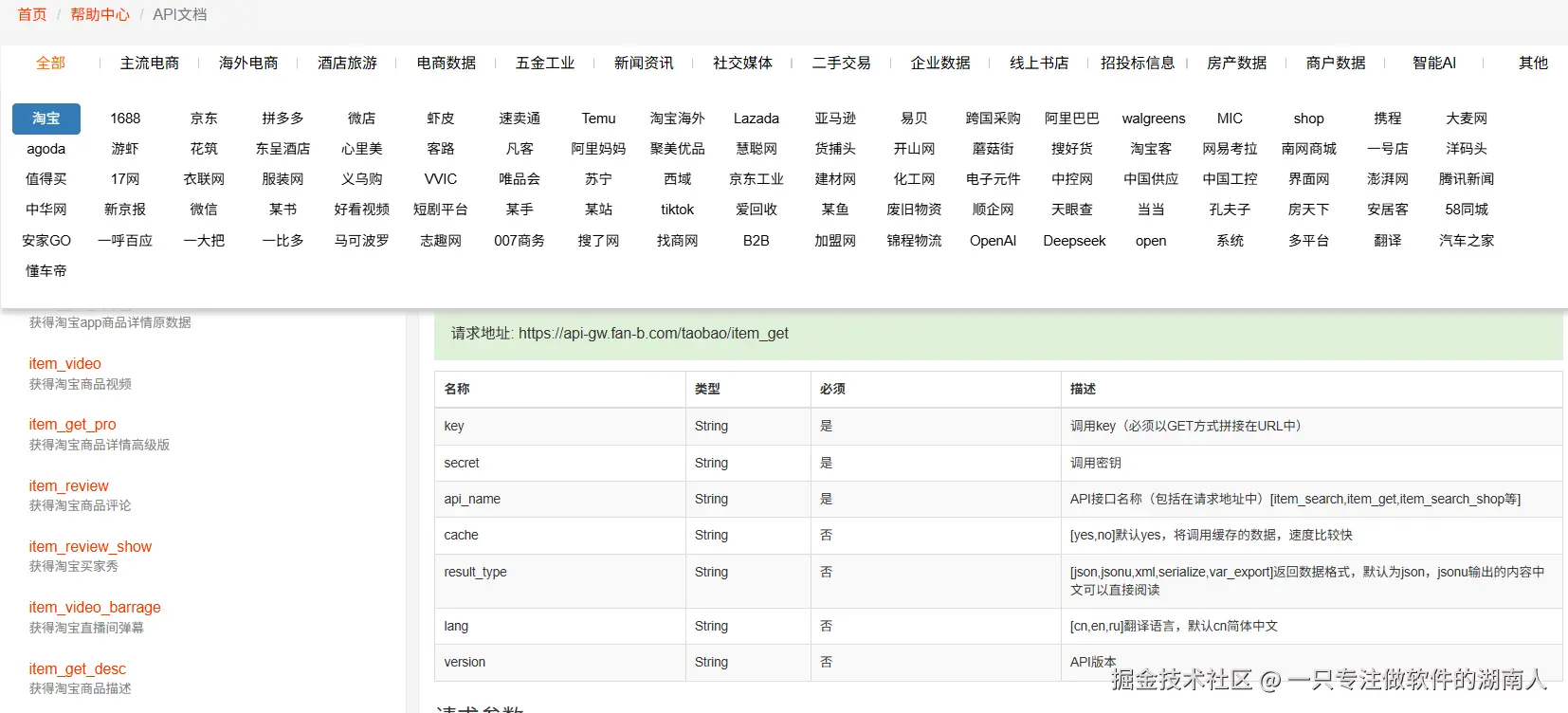Switch to 房产数据 category tab
The height and width of the screenshot is (713, 1568).
coord(1236,63)
